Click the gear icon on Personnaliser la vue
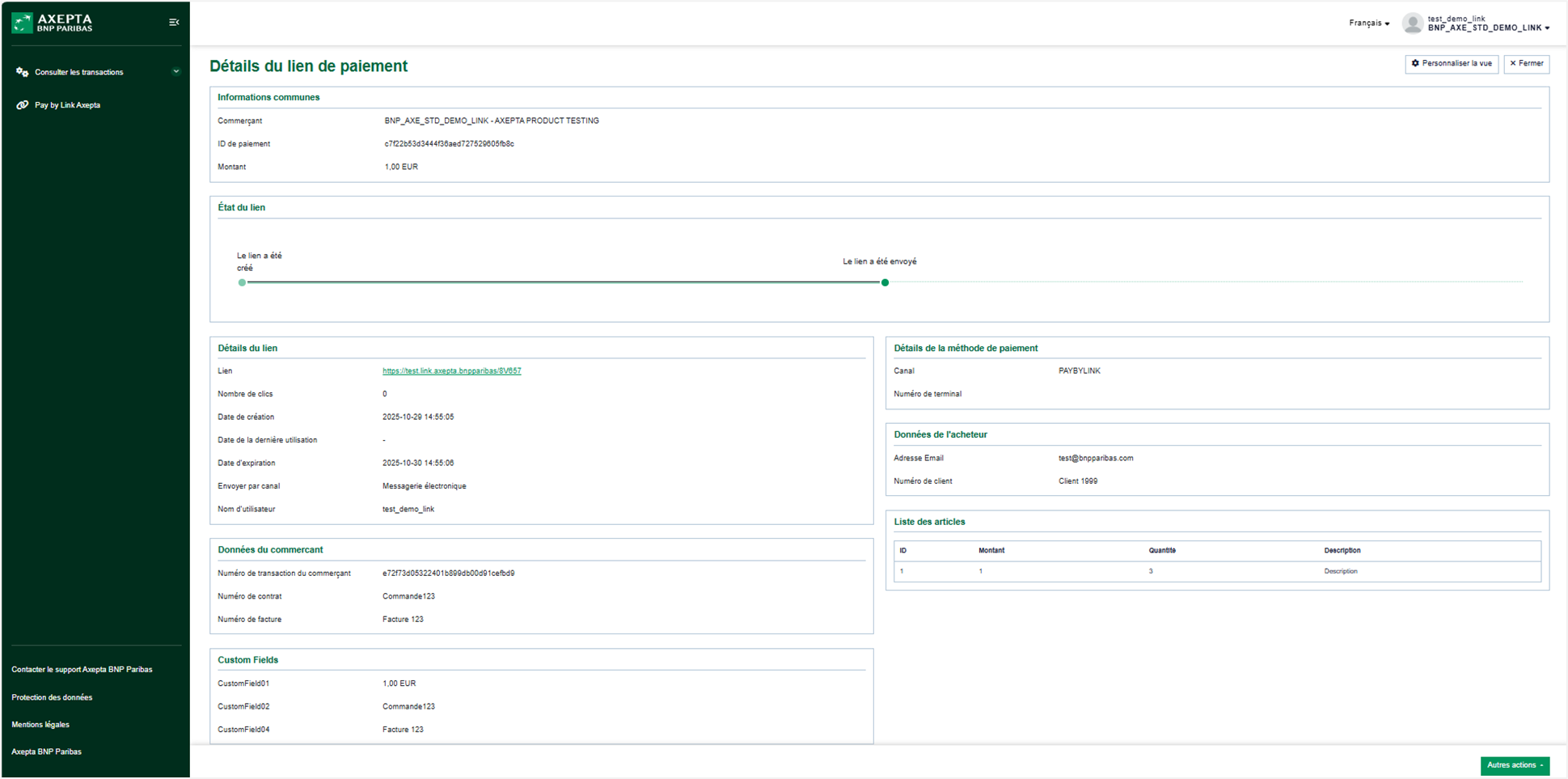This screenshot has height=779, width=1568. 1415,63
